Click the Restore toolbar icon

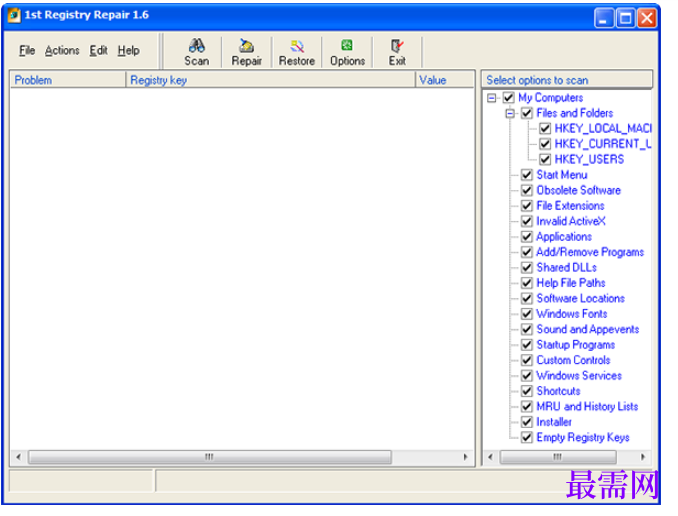297,45
